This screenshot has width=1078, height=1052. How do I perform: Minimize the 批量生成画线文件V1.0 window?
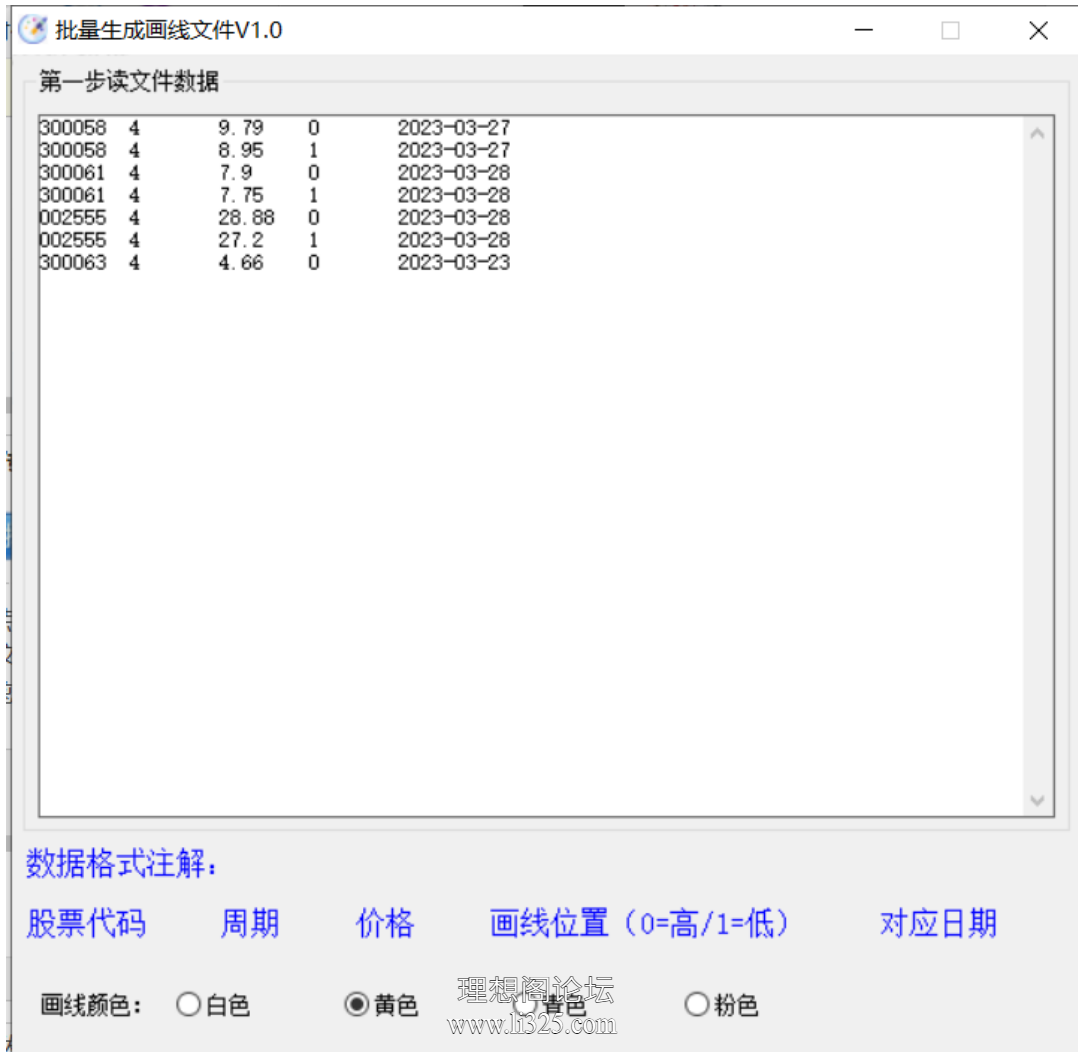(x=862, y=31)
